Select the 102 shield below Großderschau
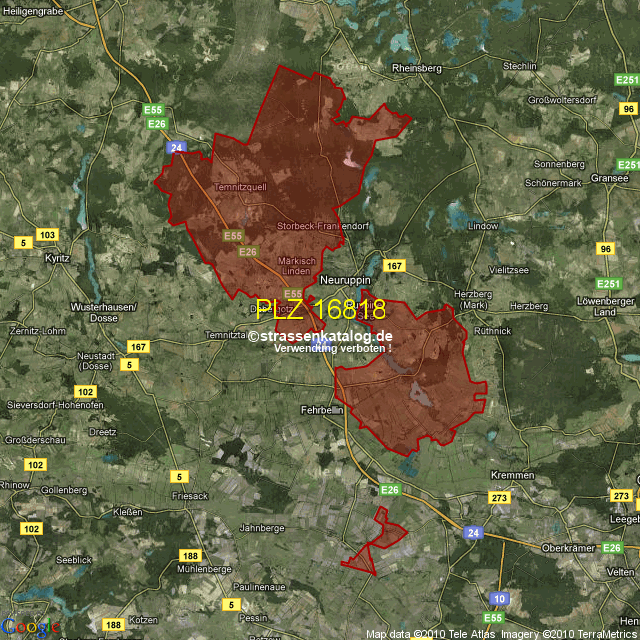640x640 pixels. [35, 465]
